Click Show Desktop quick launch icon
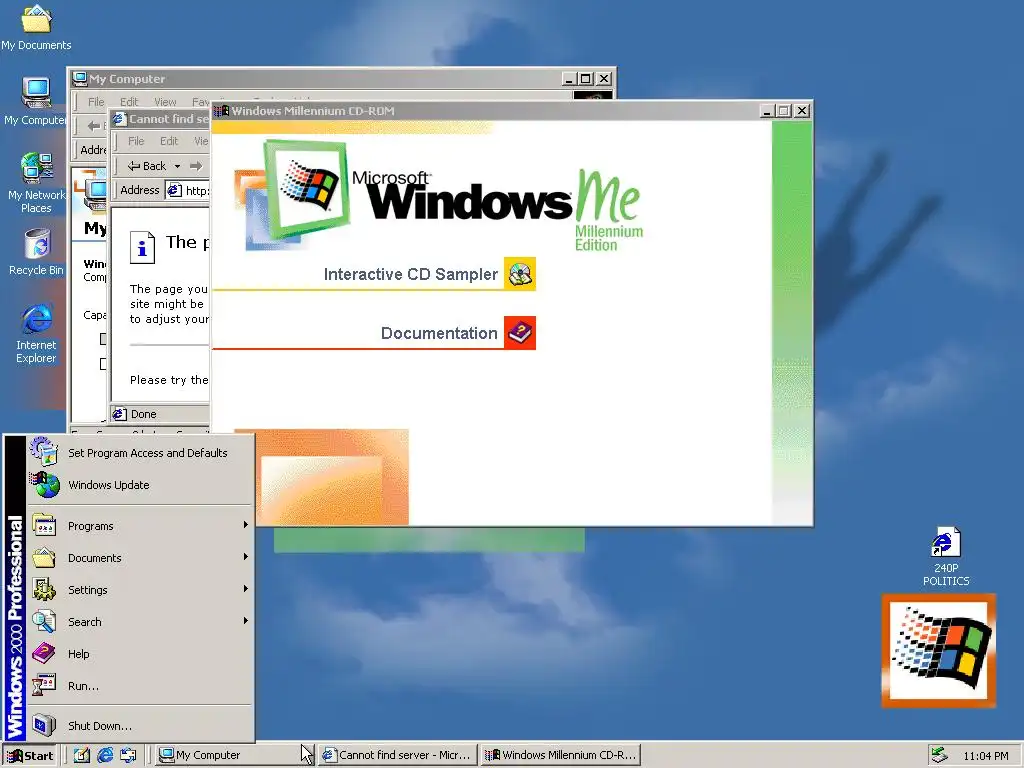The height and width of the screenshot is (768, 1024). (x=82, y=756)
